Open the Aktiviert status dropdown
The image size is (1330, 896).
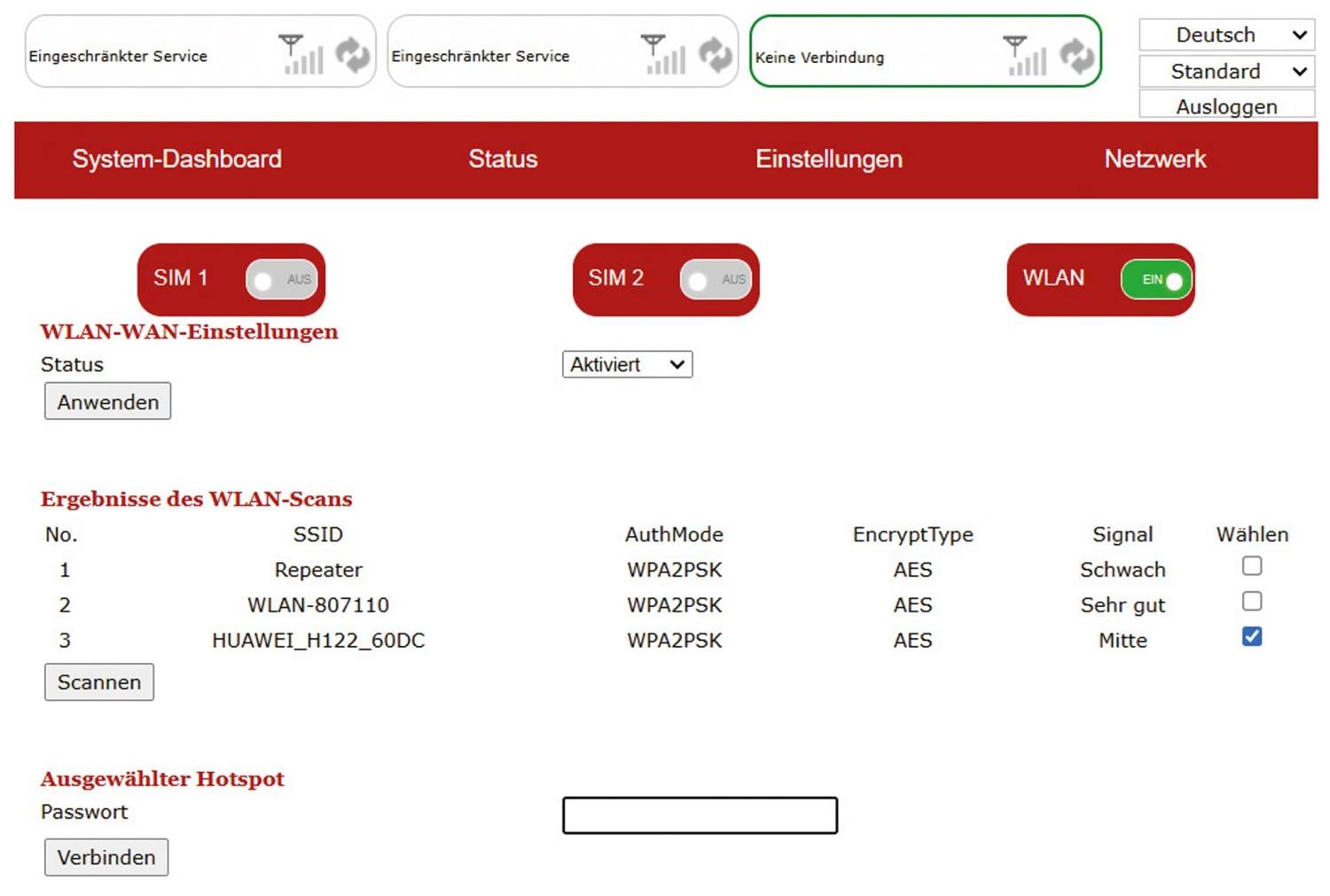click(627, 364)
